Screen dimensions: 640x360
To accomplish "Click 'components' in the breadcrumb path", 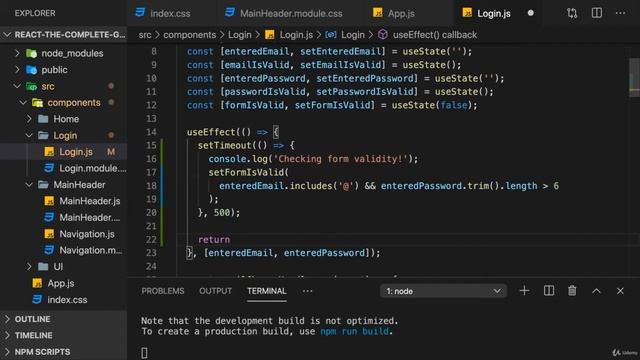I will (x=189, y=35).
